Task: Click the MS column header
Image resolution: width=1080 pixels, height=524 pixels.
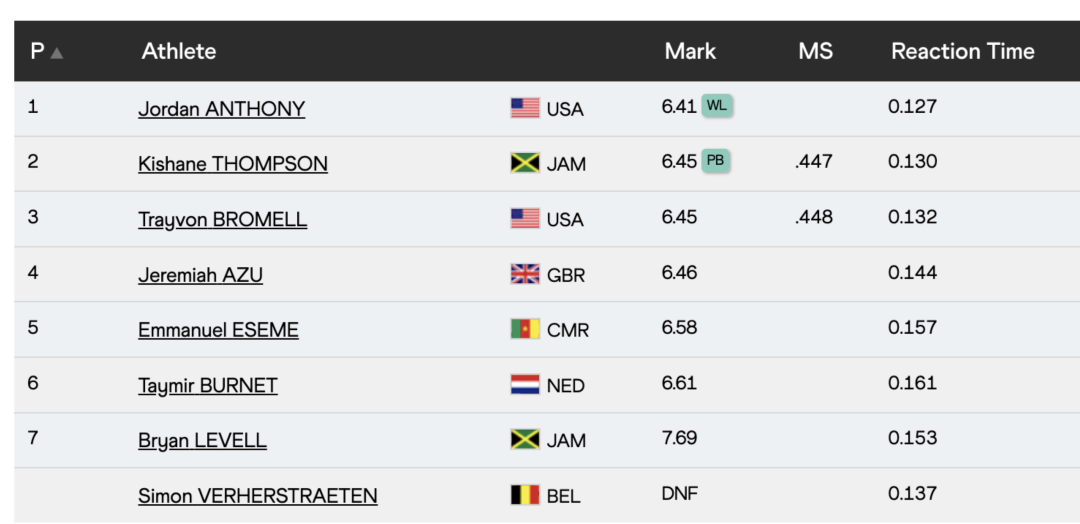Action: tap(815, 51)
